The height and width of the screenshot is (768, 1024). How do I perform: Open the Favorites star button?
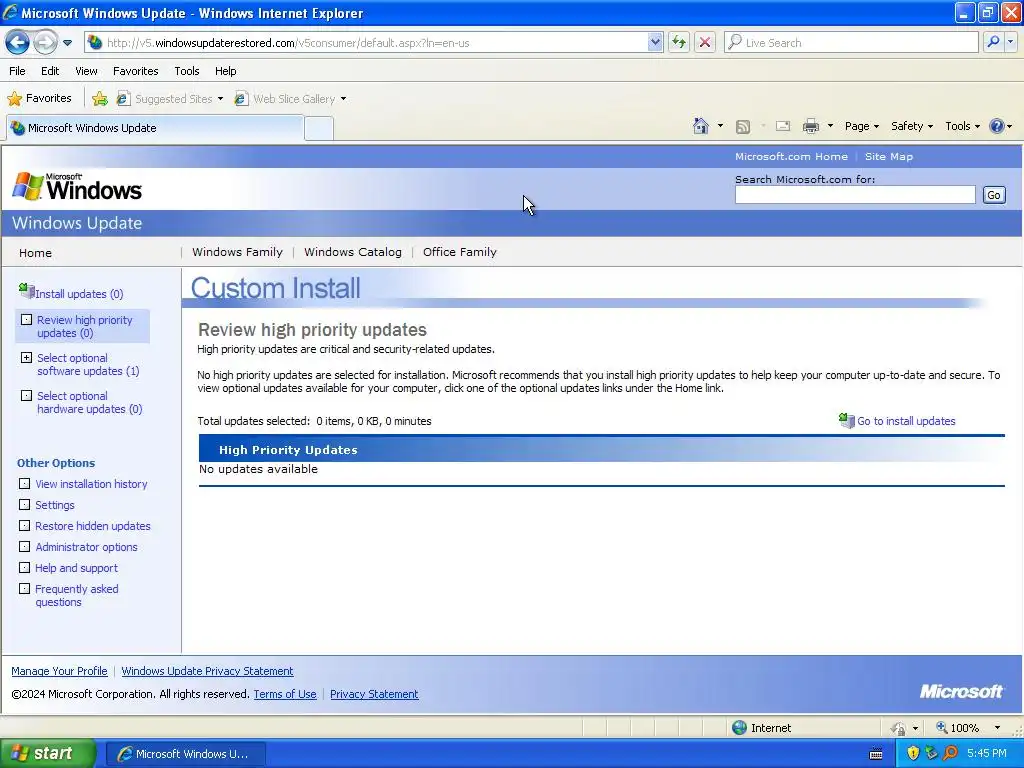pyautogui.click(x=39, y=99)
